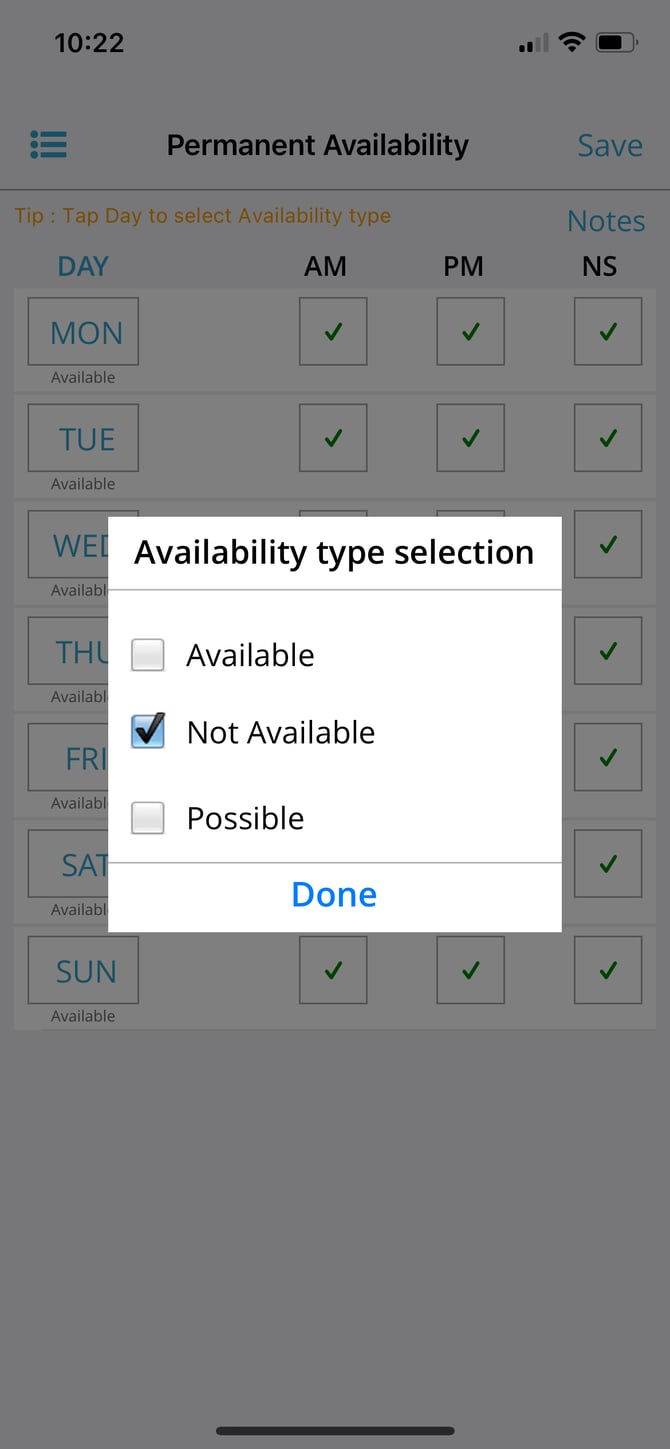This screenshot has height=1449, width=670.
Task: Select the MON day button
Action: click(83, 331)
